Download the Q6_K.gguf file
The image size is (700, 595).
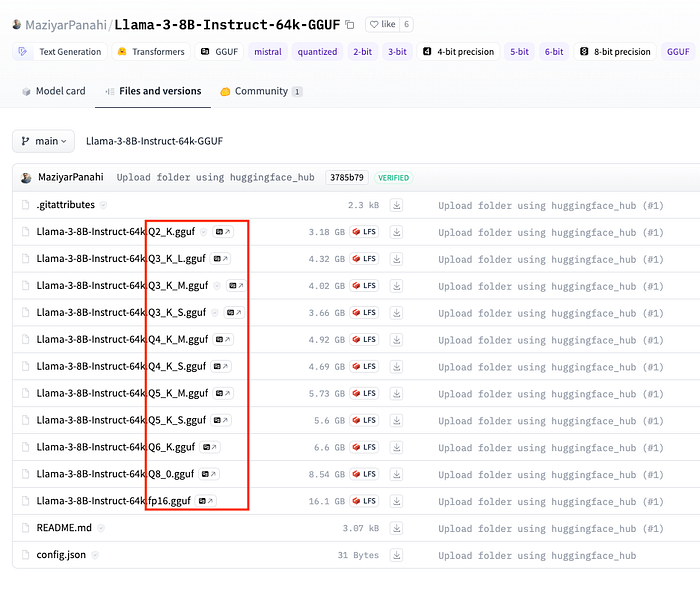click(396, 447)
